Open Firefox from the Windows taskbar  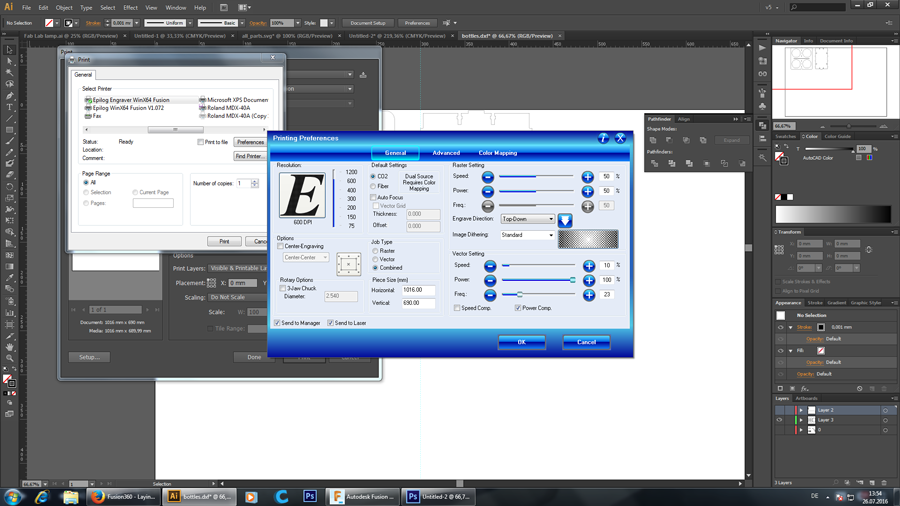pos(123,497)
